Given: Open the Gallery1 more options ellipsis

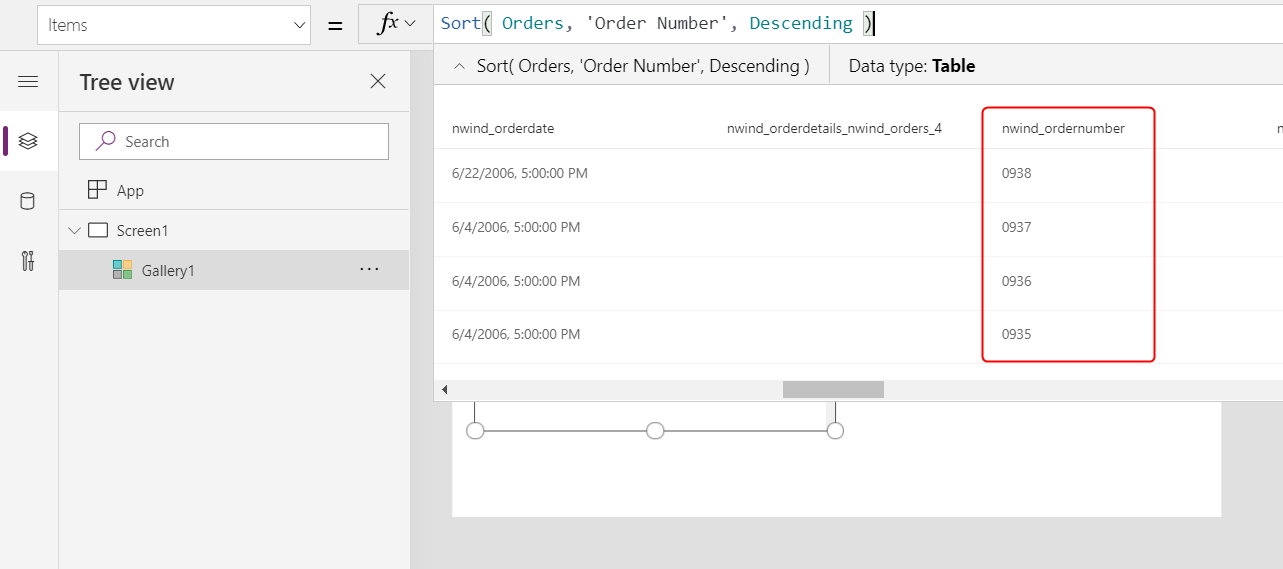Looking at the screenshot, I should click(x=369, y=269).
